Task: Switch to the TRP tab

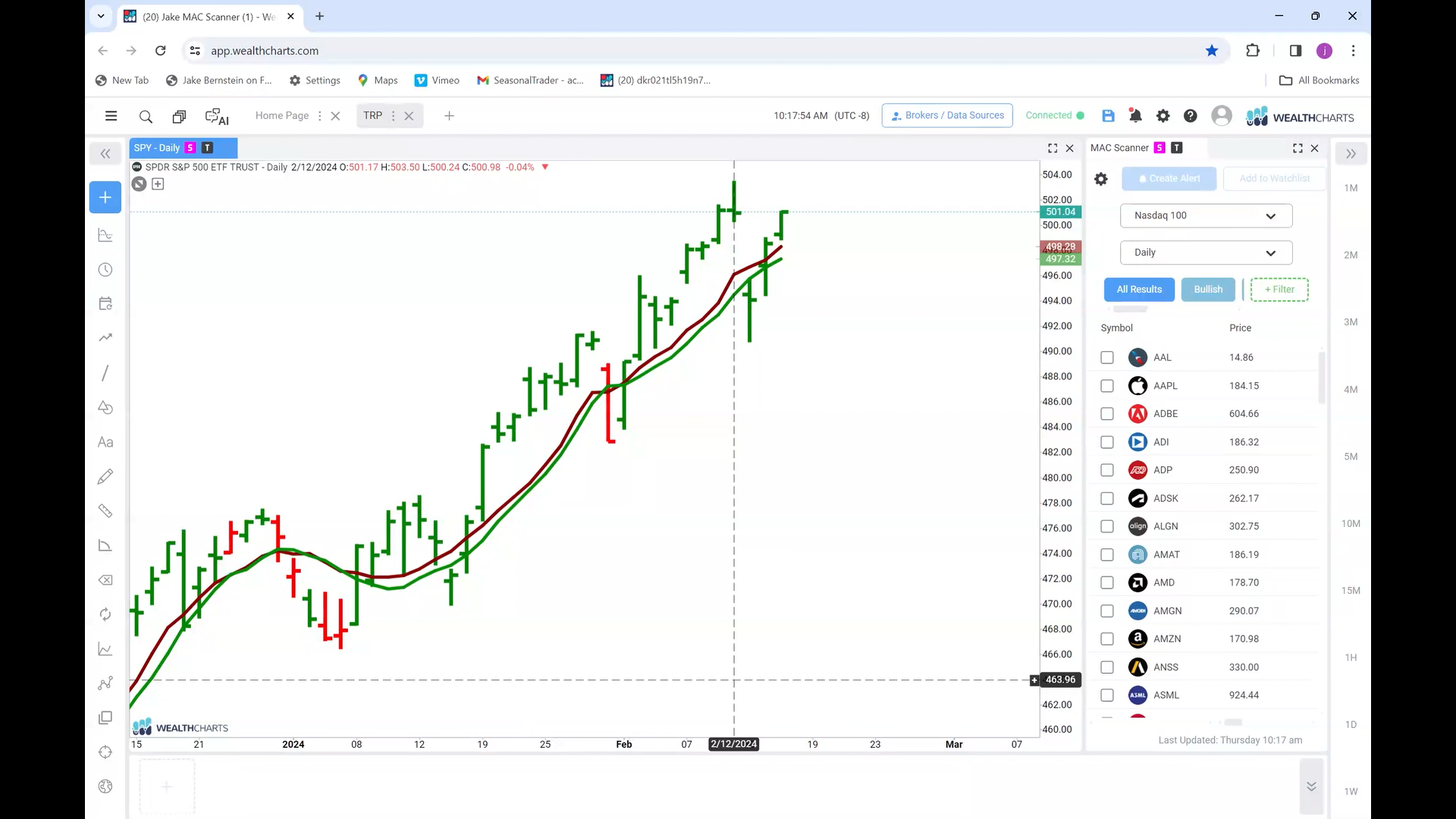Action: pyautogui.click(x=372, y=115)
